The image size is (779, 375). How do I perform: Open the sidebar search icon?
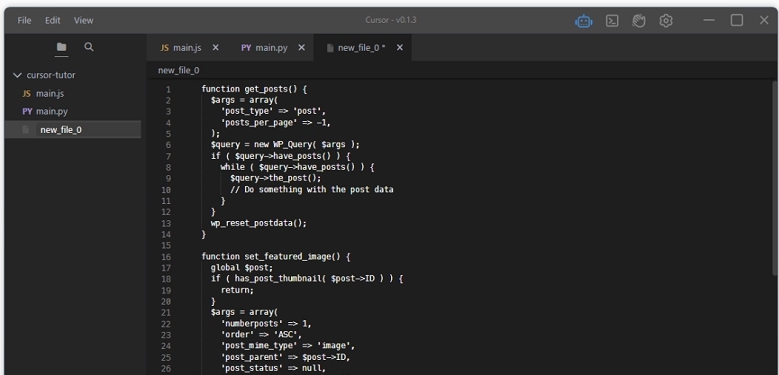(x=89, y=47)
